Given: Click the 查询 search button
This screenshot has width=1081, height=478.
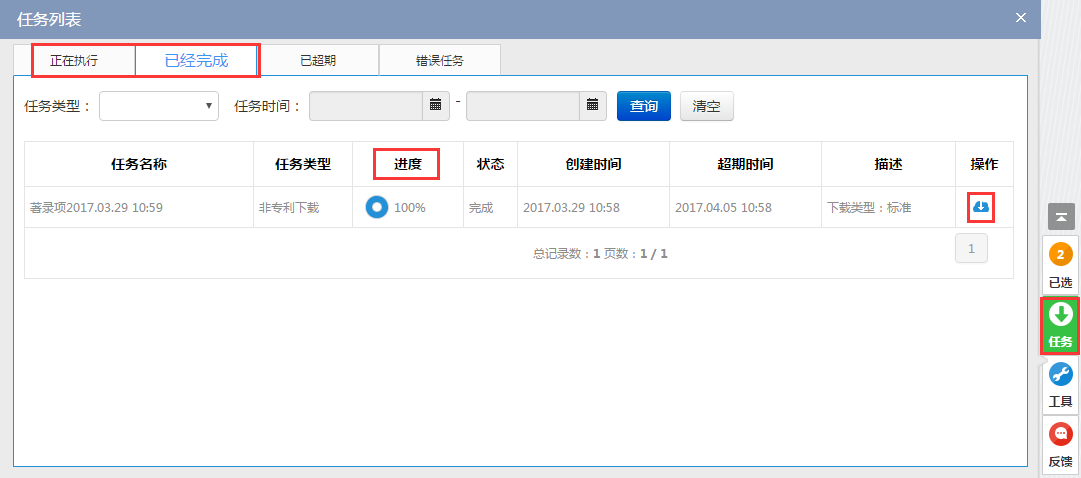Looking at the screenshot, I should [643, 106].
